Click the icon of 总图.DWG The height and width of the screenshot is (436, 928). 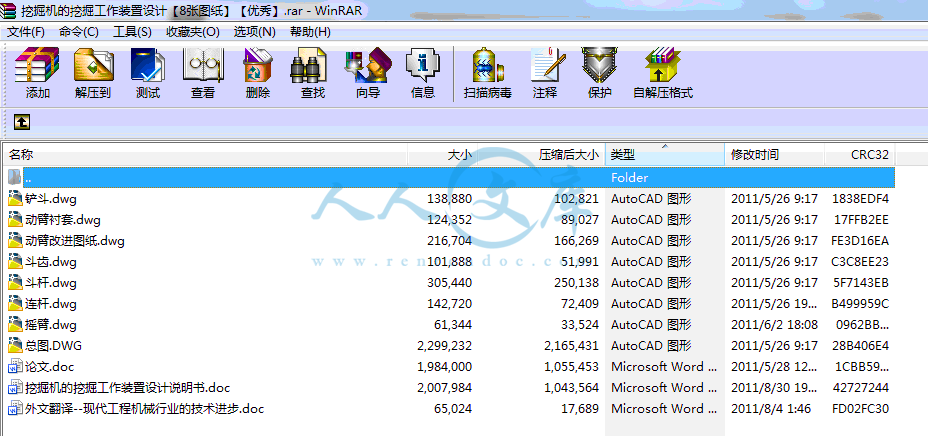(x=15, y=345)
